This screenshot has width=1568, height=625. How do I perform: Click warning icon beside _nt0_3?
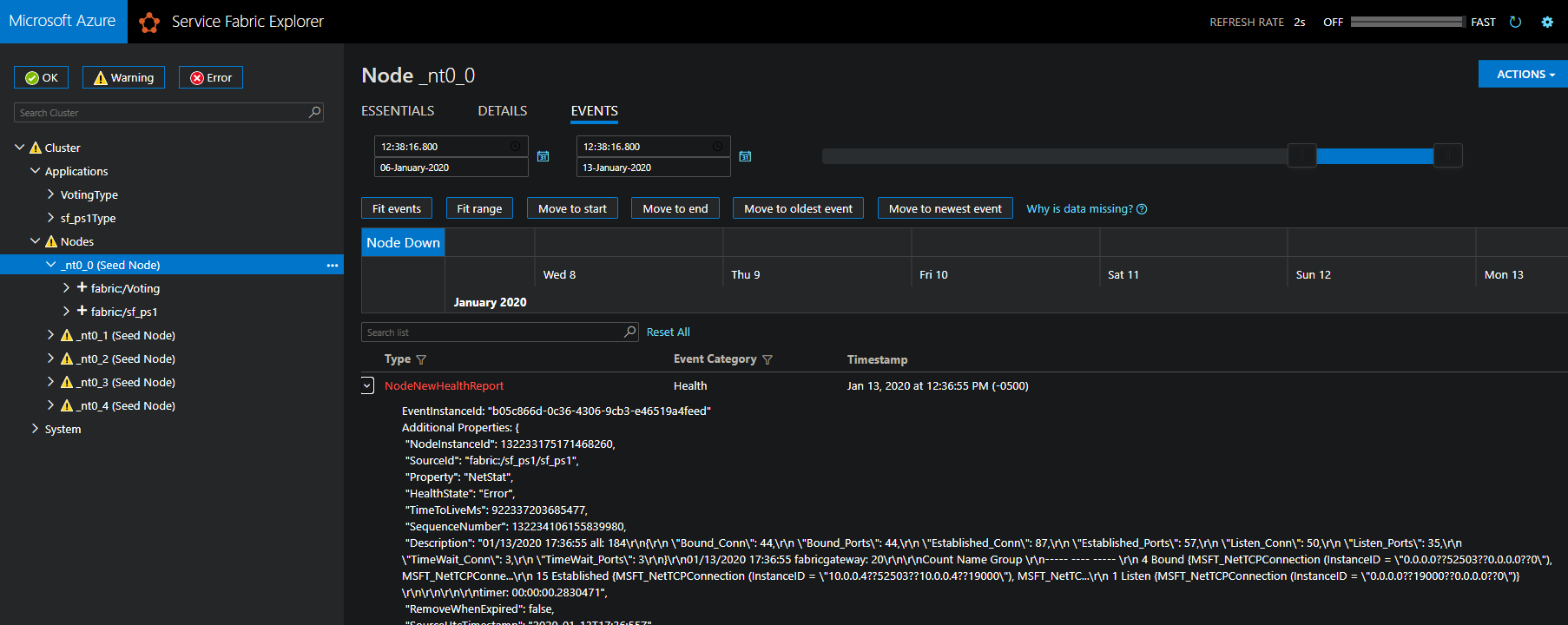pyautogui.click(x=67, y=382)
